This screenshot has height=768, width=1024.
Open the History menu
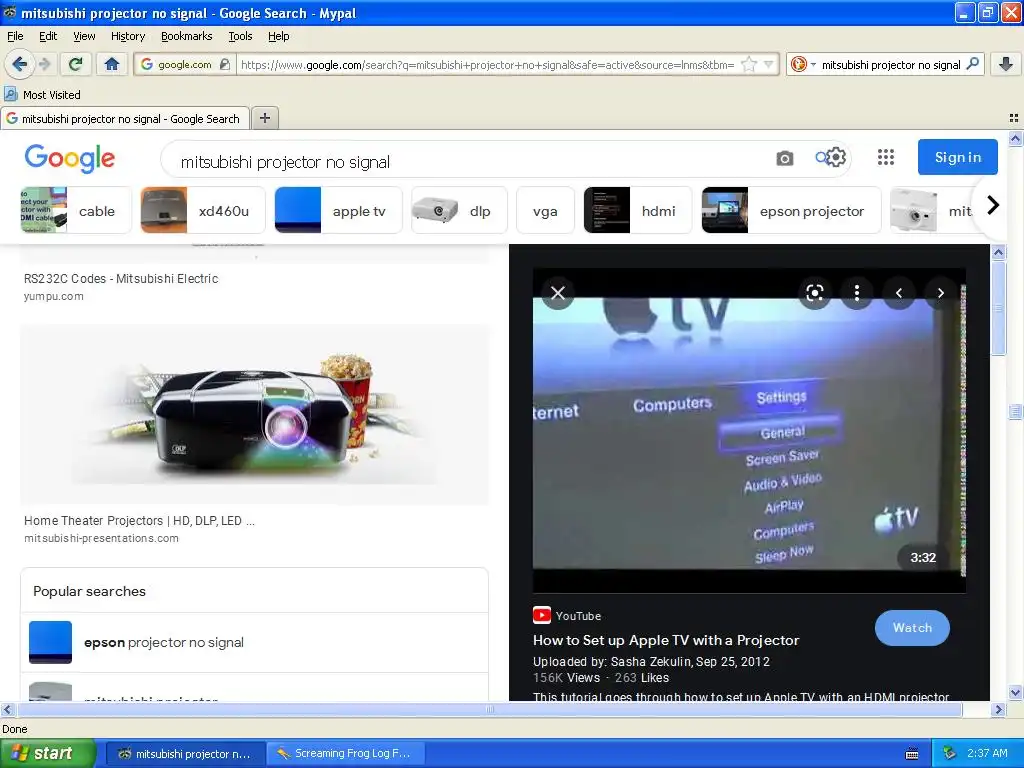coord(127,36)
